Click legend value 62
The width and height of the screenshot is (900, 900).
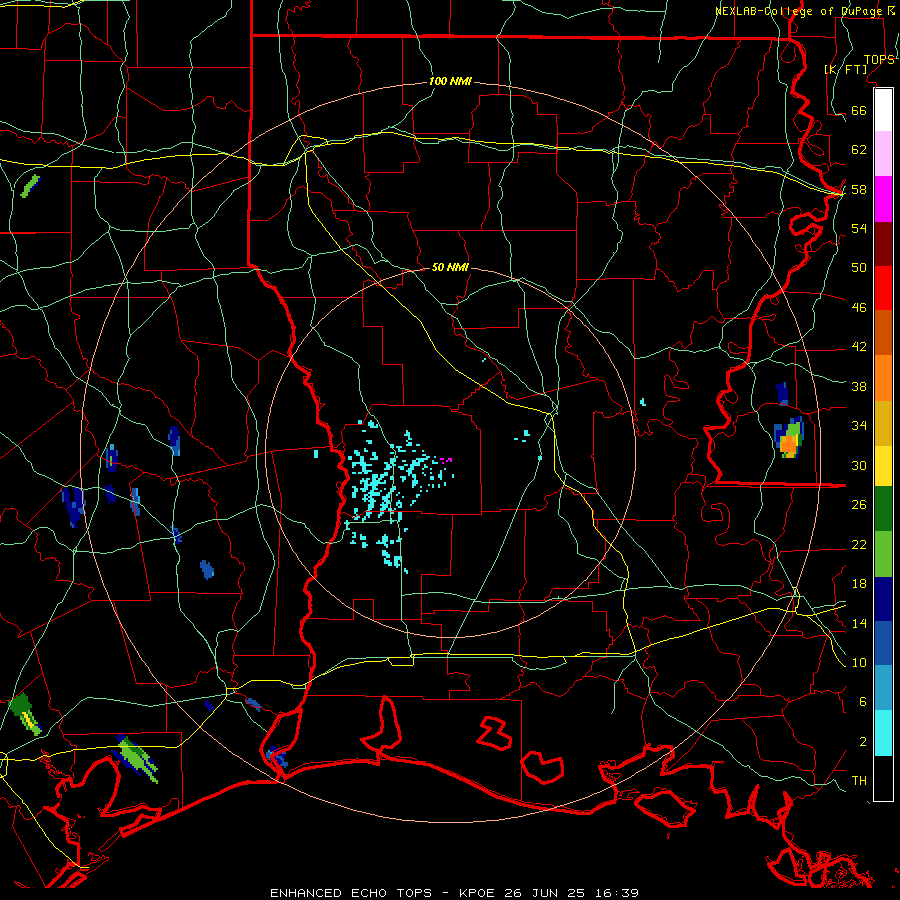tap(859, 149)
